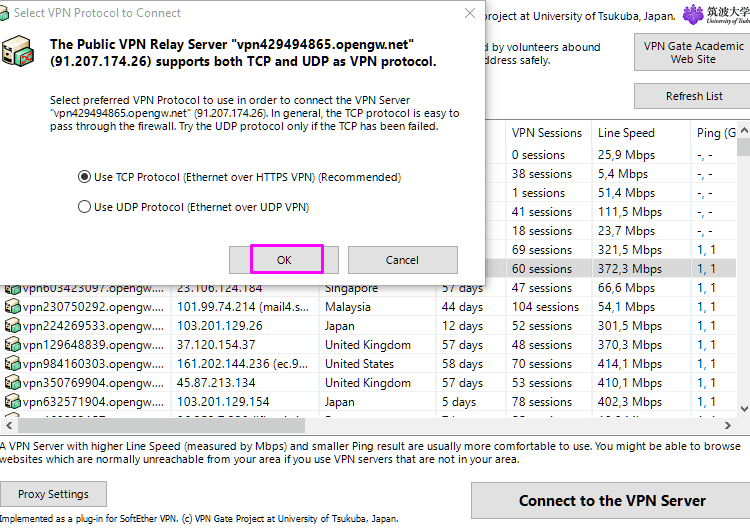Click server icon for vpn632571904.opengw
The width and height of the screenshot is (750, 528).
coord(12,402)
